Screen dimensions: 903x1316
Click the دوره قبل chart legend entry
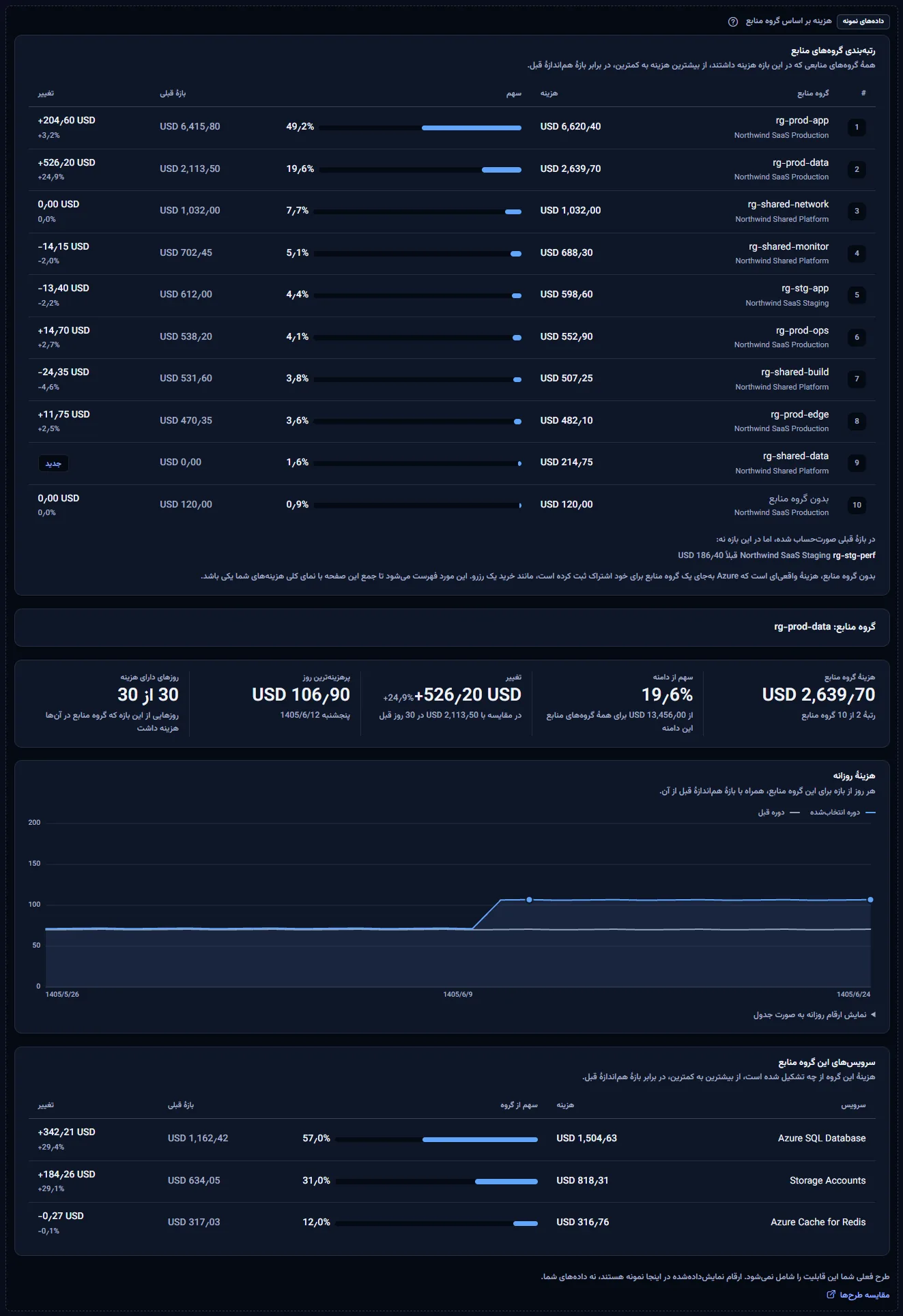pos(780,813)
